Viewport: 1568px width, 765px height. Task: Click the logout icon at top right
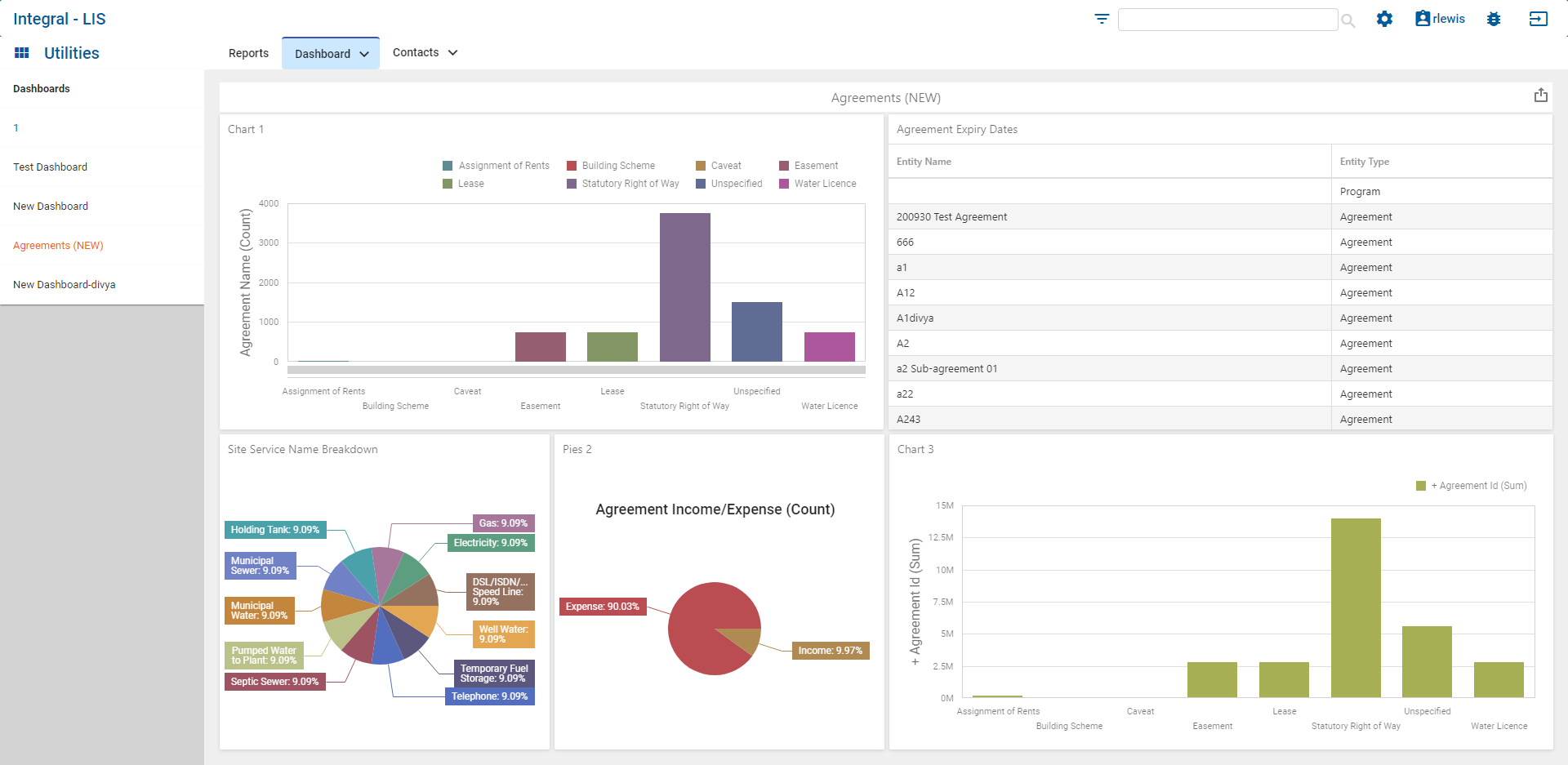click(1538, 19)
